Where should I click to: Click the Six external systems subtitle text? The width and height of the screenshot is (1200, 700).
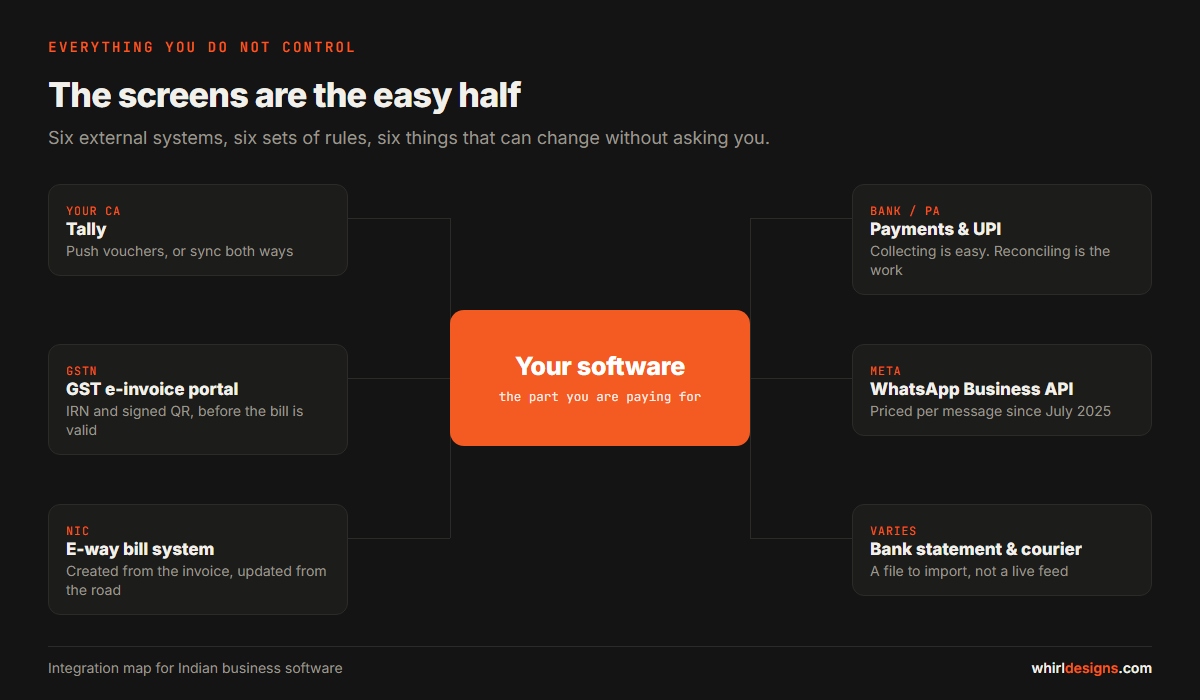click(409, 138)
